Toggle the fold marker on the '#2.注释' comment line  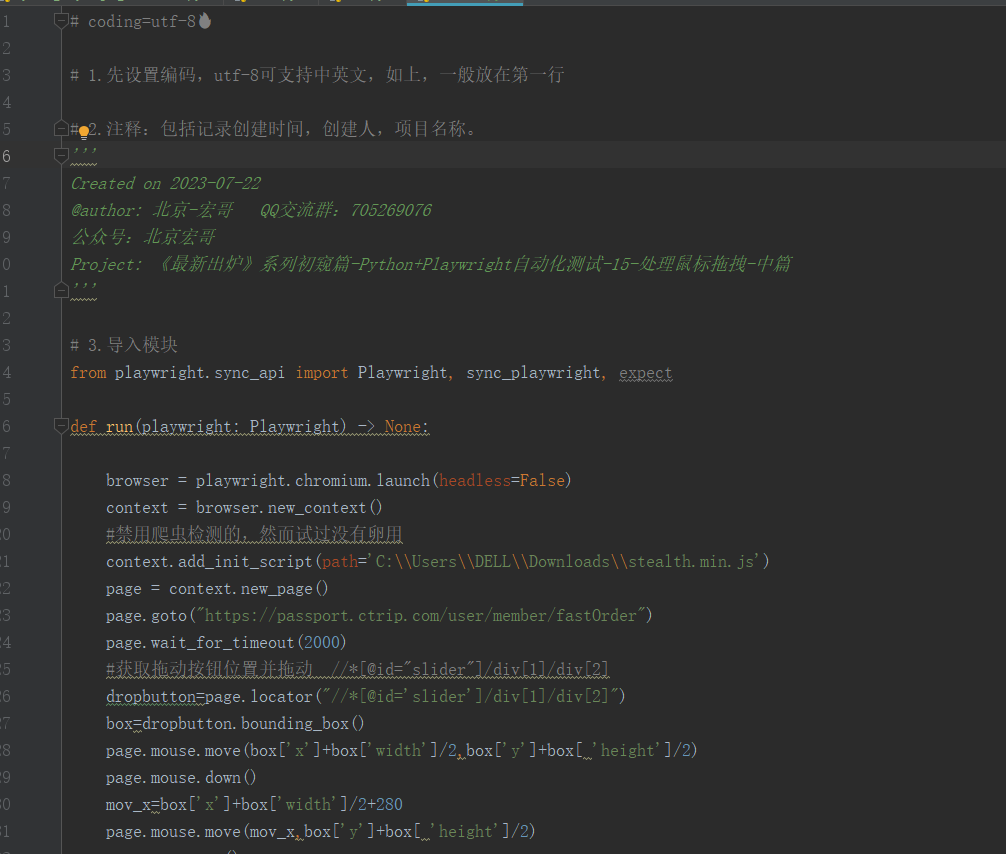(x=61, y=129)
